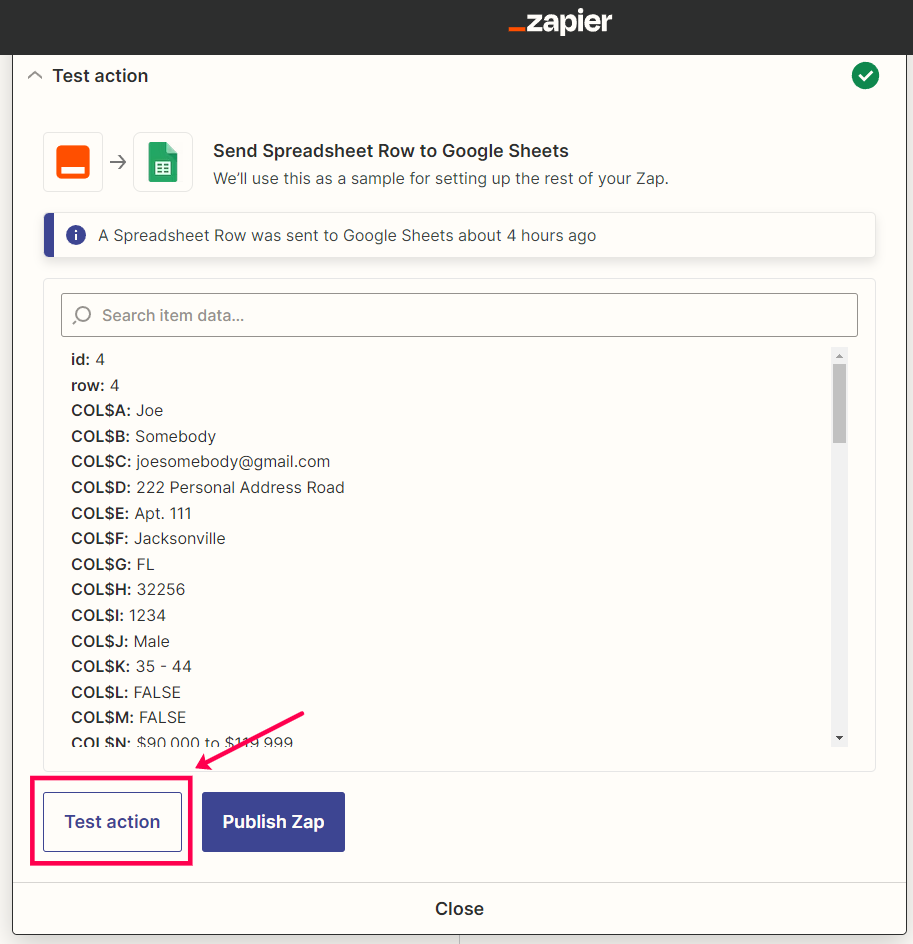Select the joesomebody@gmail.com email row
Image resolution: width=913 pixels, height=944 pixels.
click(x=200, y=462)
